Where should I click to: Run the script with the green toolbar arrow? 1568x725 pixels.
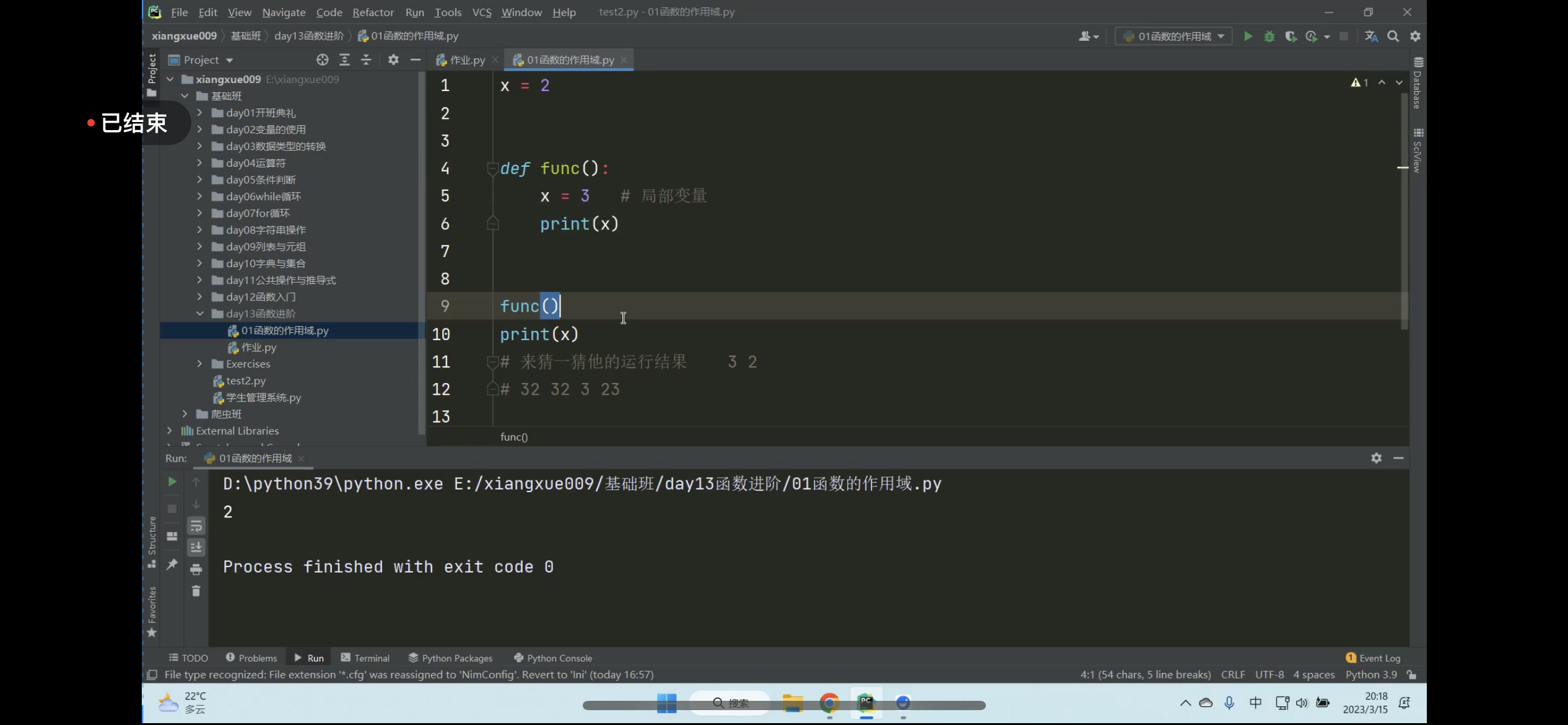coord(1248,37)
